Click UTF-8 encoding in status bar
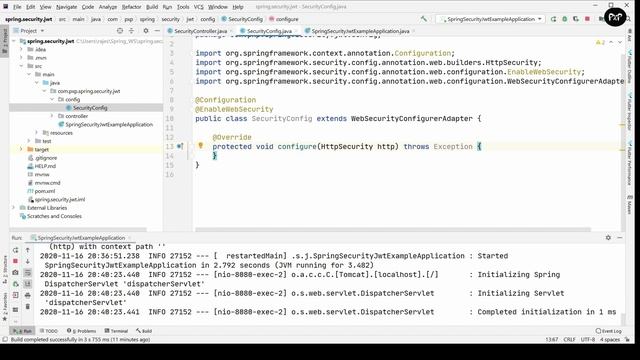Screen dimensions: 640x360 click(x=588, y=340)
